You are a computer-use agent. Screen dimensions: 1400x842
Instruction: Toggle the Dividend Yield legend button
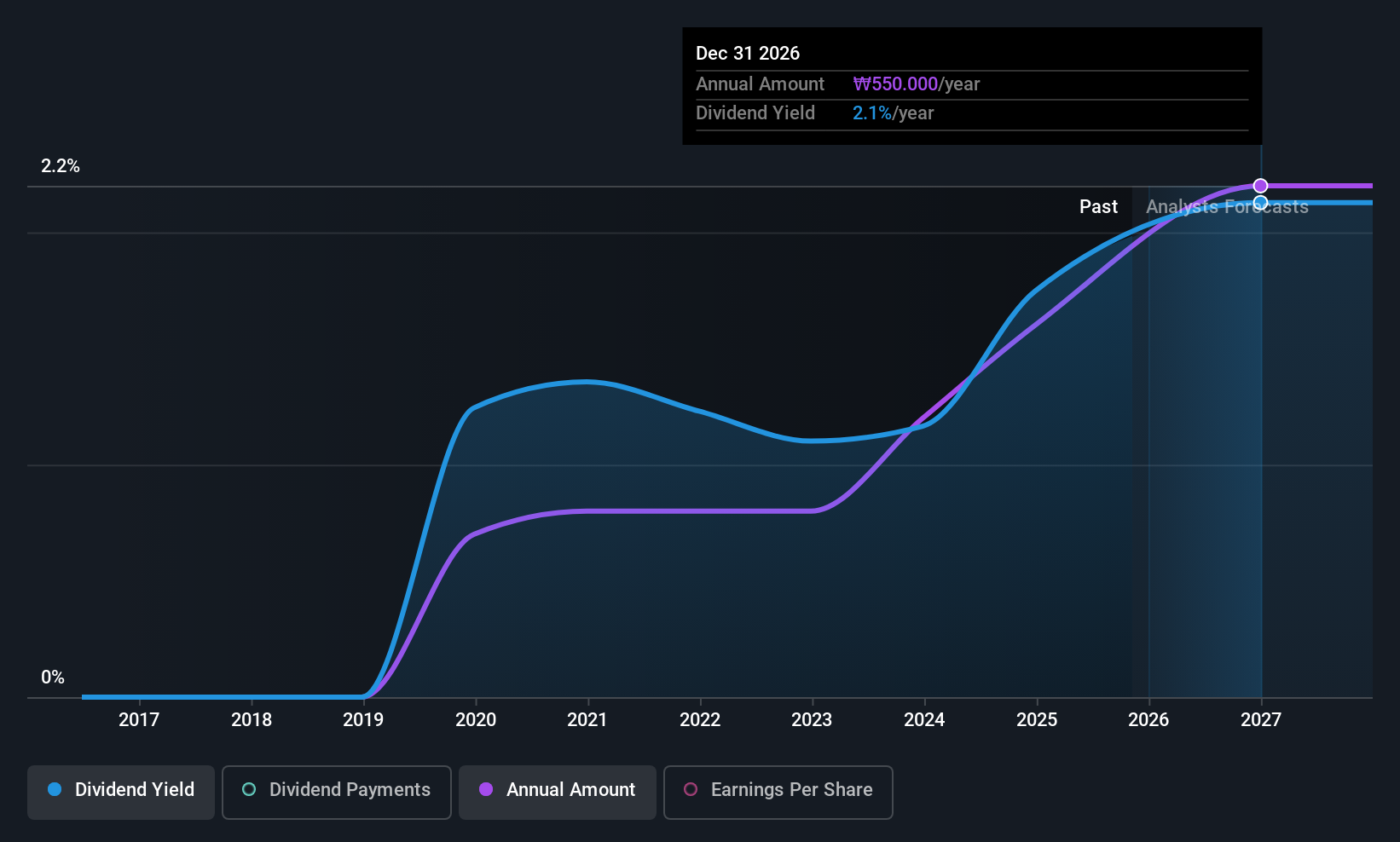[x=121, y=792]
